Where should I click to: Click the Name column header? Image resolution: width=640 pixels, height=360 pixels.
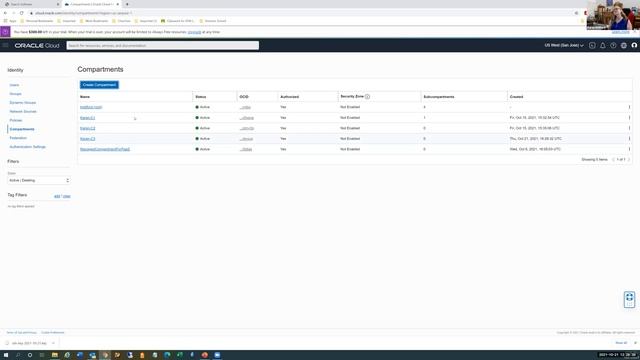click(85, 97)
